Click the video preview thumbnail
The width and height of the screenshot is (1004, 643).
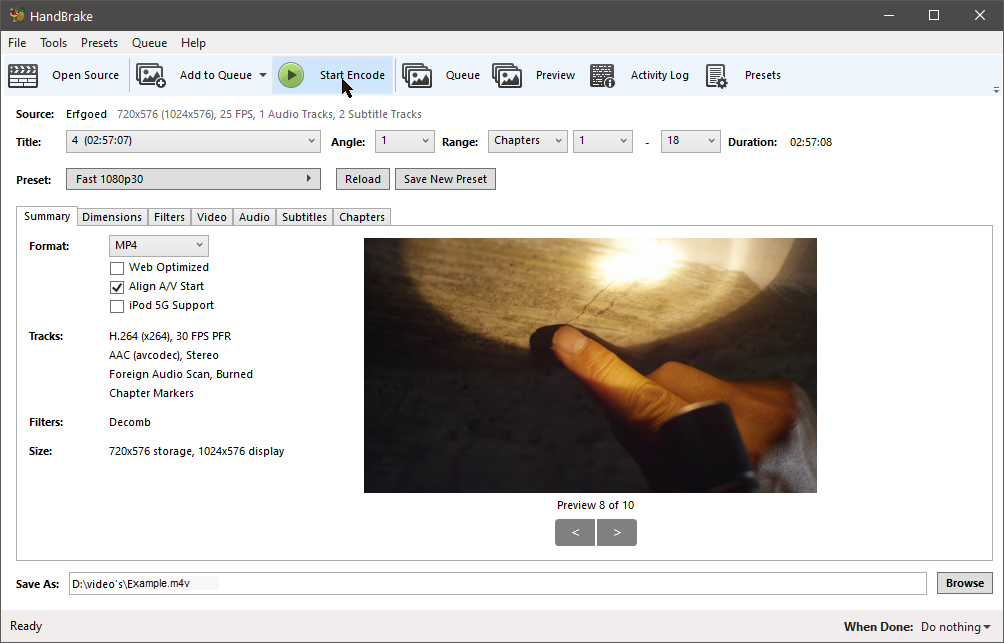click(x=590, y=366)
